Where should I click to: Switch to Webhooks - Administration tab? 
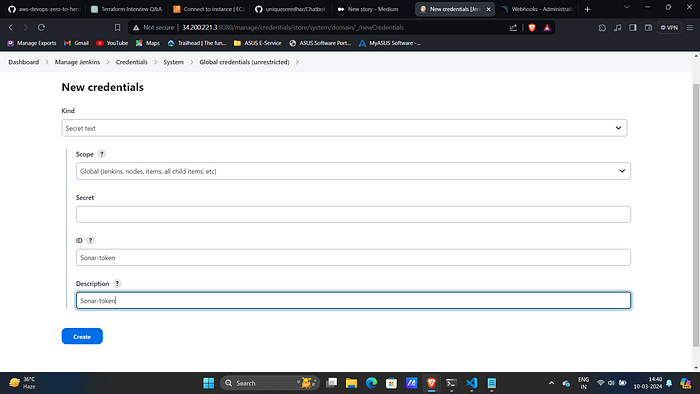(x=538, y=9)
